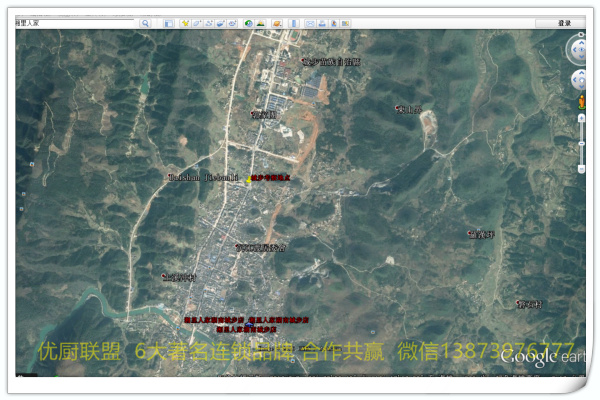Select the ruler measurement tool
This screenshot has height=400, width=600.
click(293, 23)
